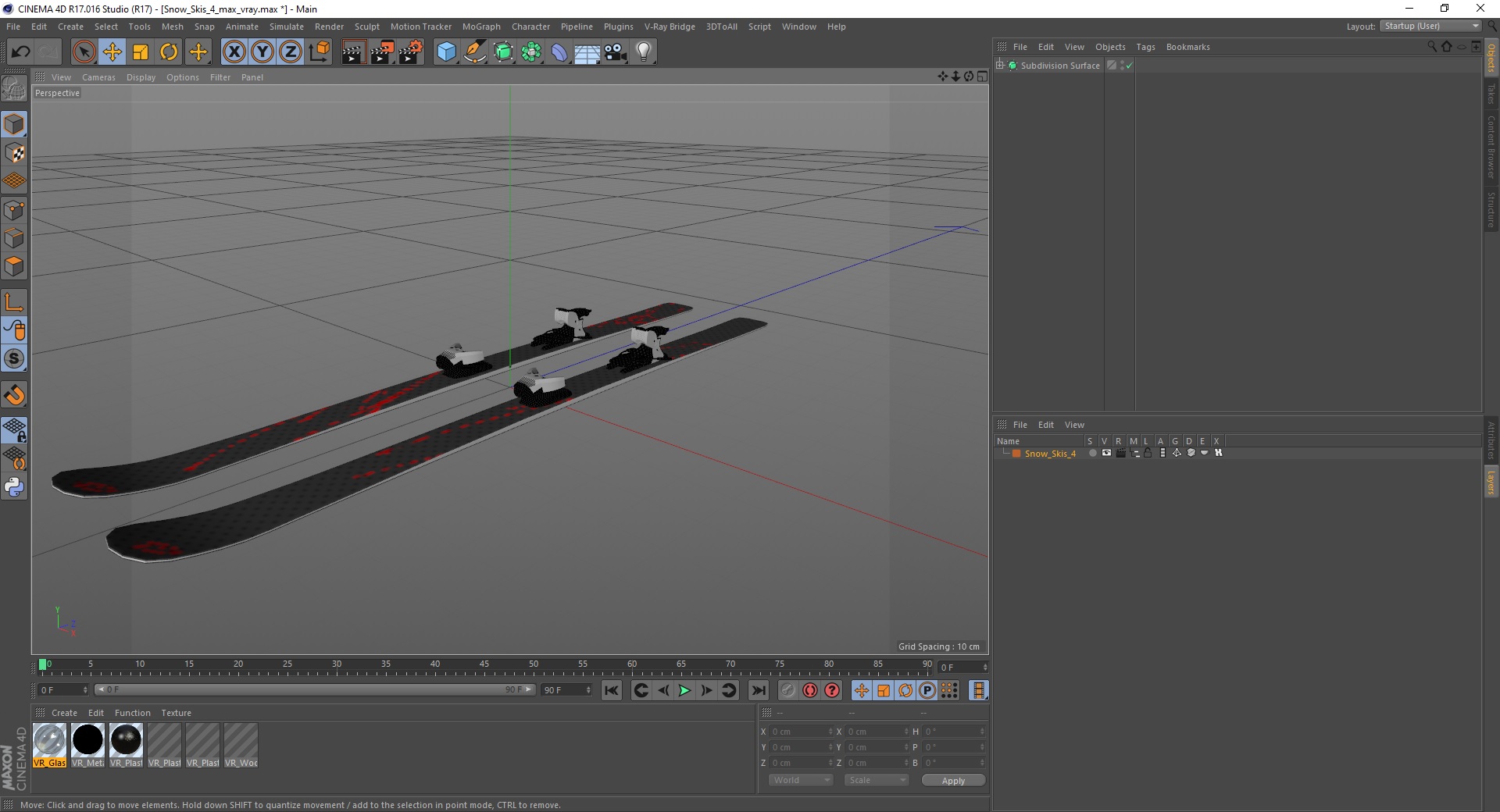The width and height of the screenshot is (1500, 812).
Task: Open Edit Render Settings
Action: pyautogui.click(x=411, y=52)
